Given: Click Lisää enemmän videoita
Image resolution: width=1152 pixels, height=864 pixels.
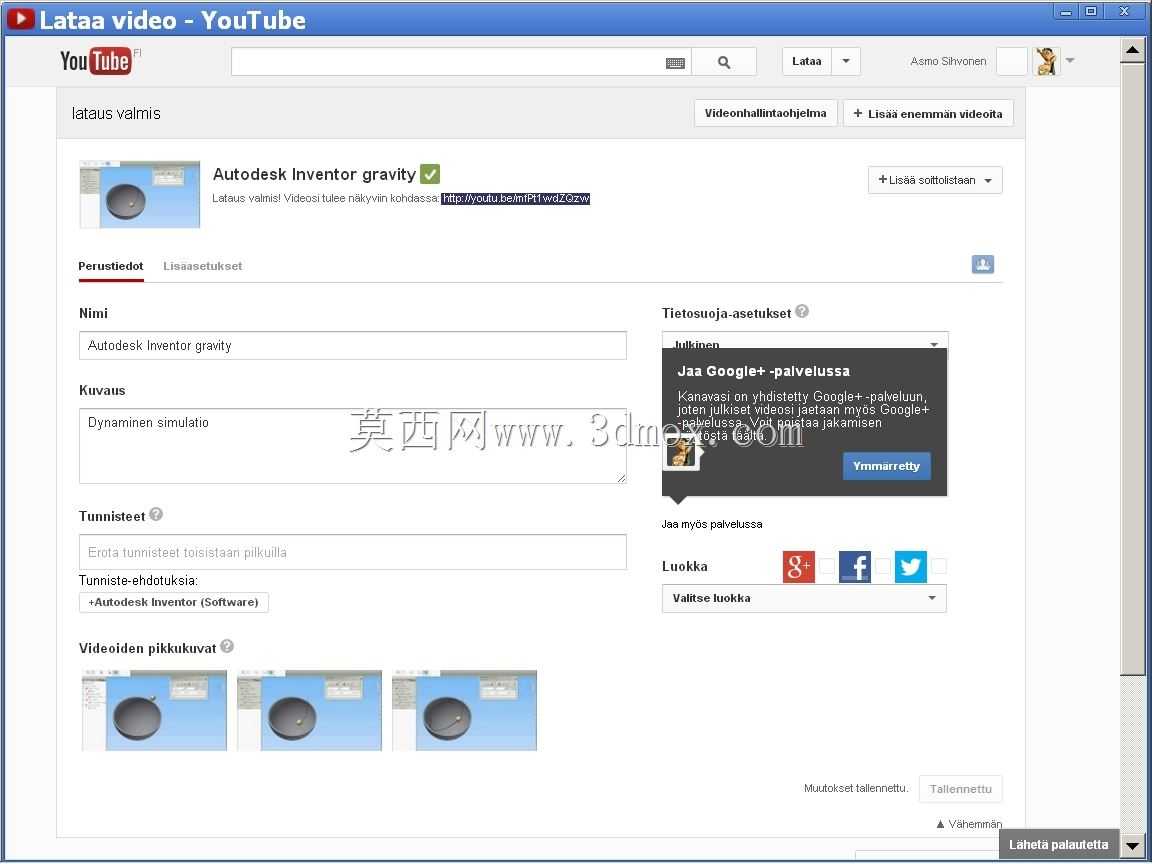Looking at the screenshot, I should pyautogui.click(x=928, y=113).
